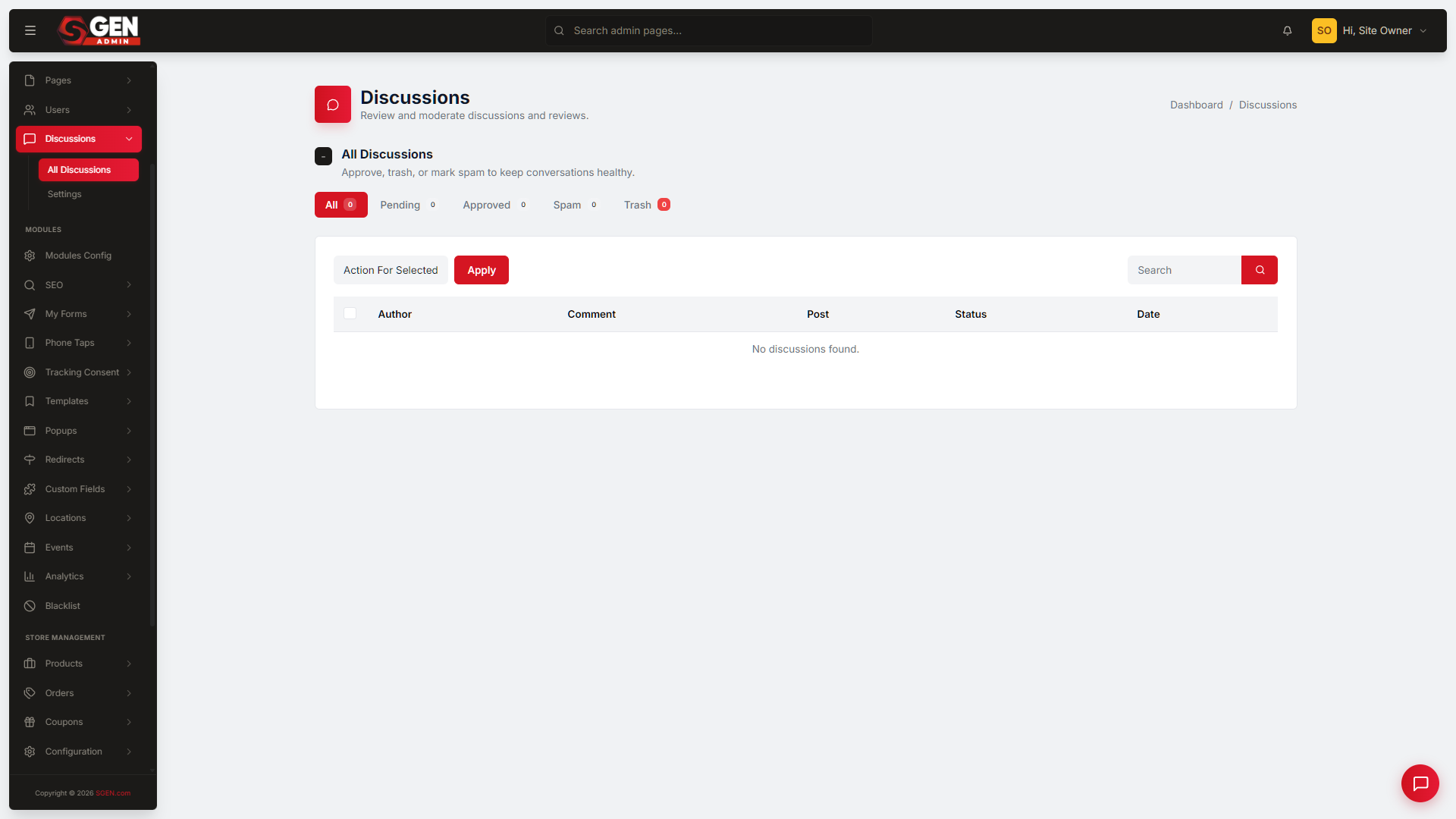Click the Blacklist ban icon
Image resolution: width=1456 pixels, height=819 pixels.
coord(30,606)
